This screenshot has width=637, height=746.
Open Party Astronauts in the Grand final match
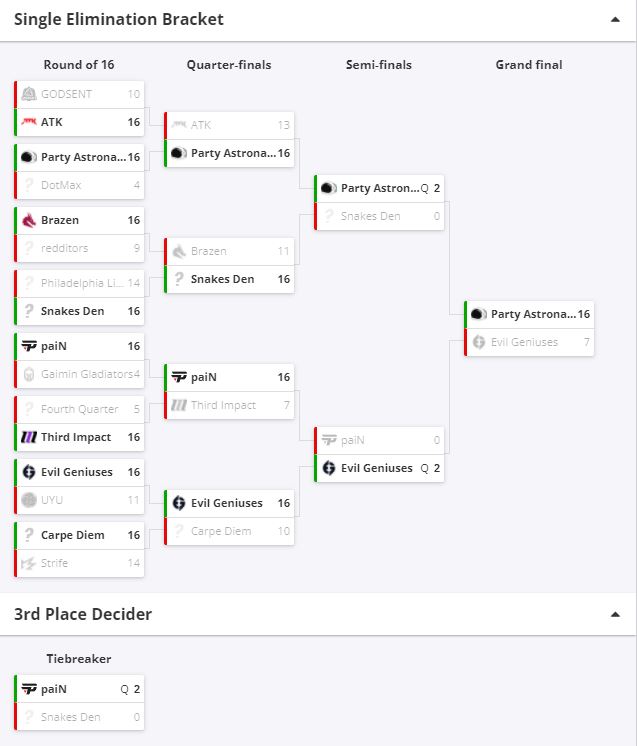click(x=532, y=314)
